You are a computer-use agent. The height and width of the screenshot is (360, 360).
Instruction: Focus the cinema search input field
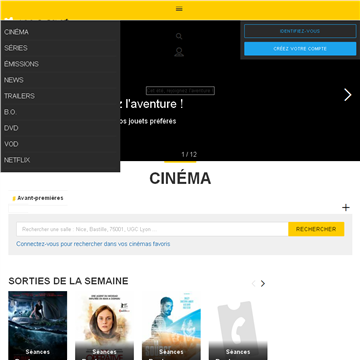[x=152, y=229]
